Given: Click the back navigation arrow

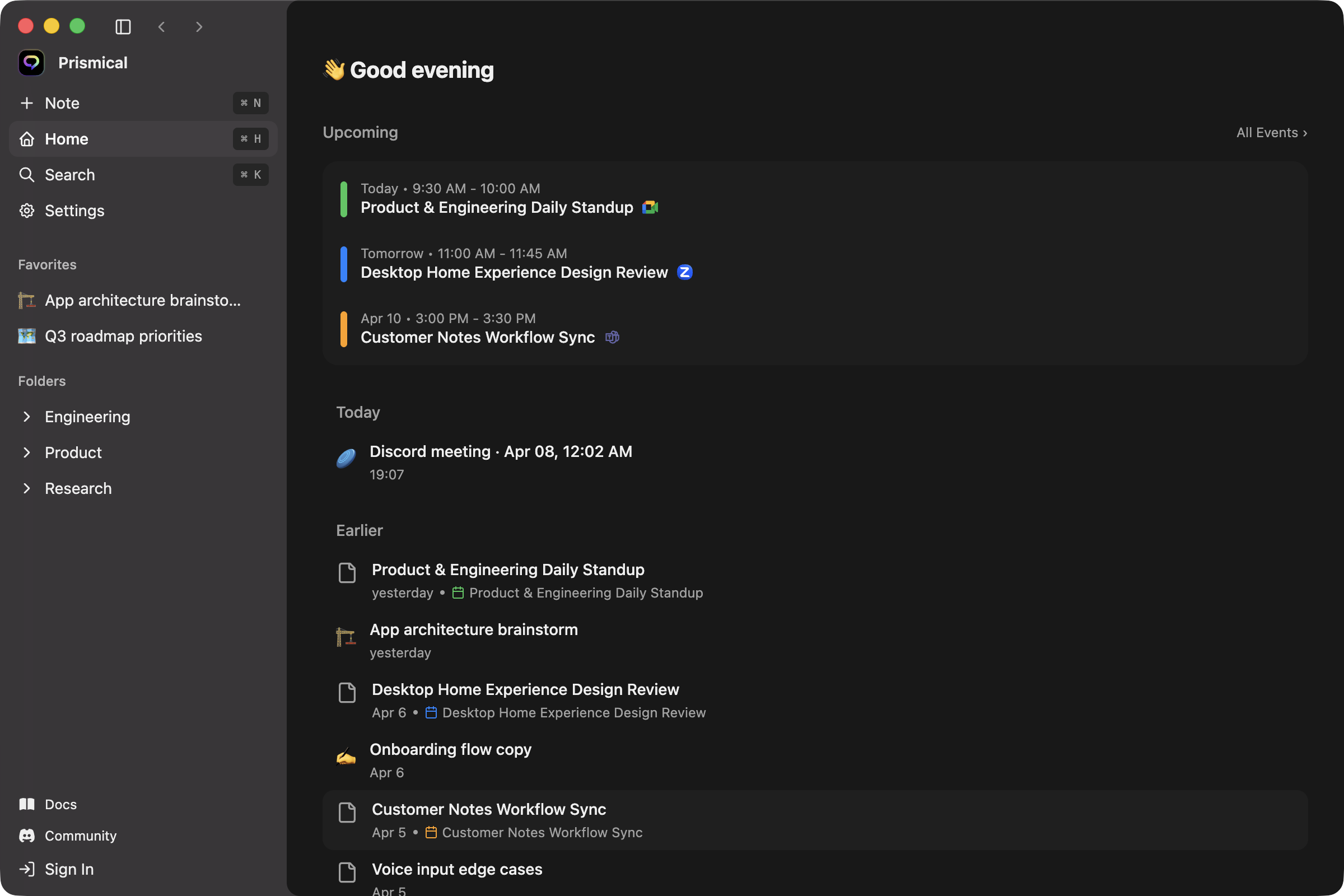Looking at the screenshot, I should (x=162, y=27).
